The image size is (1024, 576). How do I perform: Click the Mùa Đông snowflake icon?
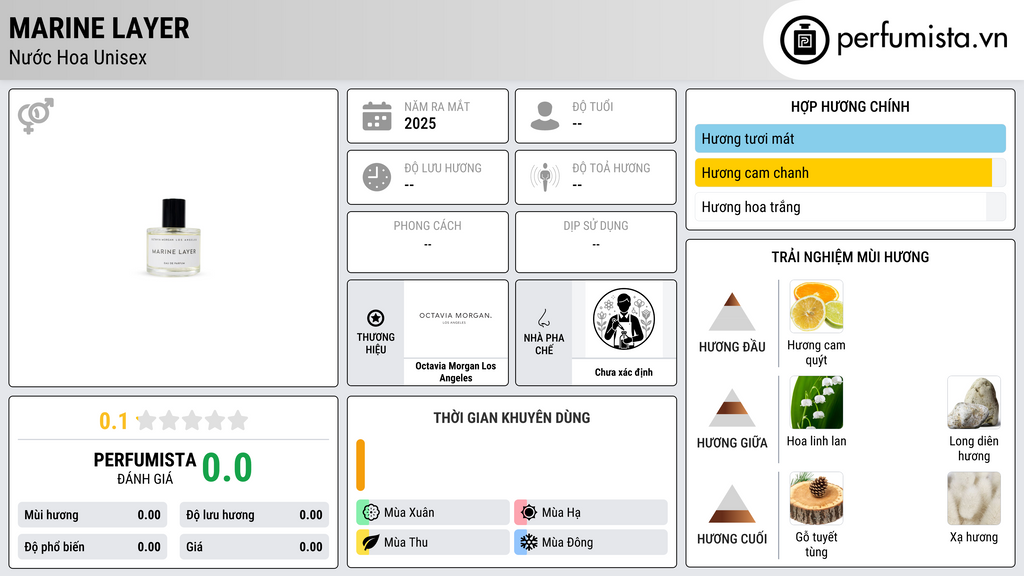529,542
